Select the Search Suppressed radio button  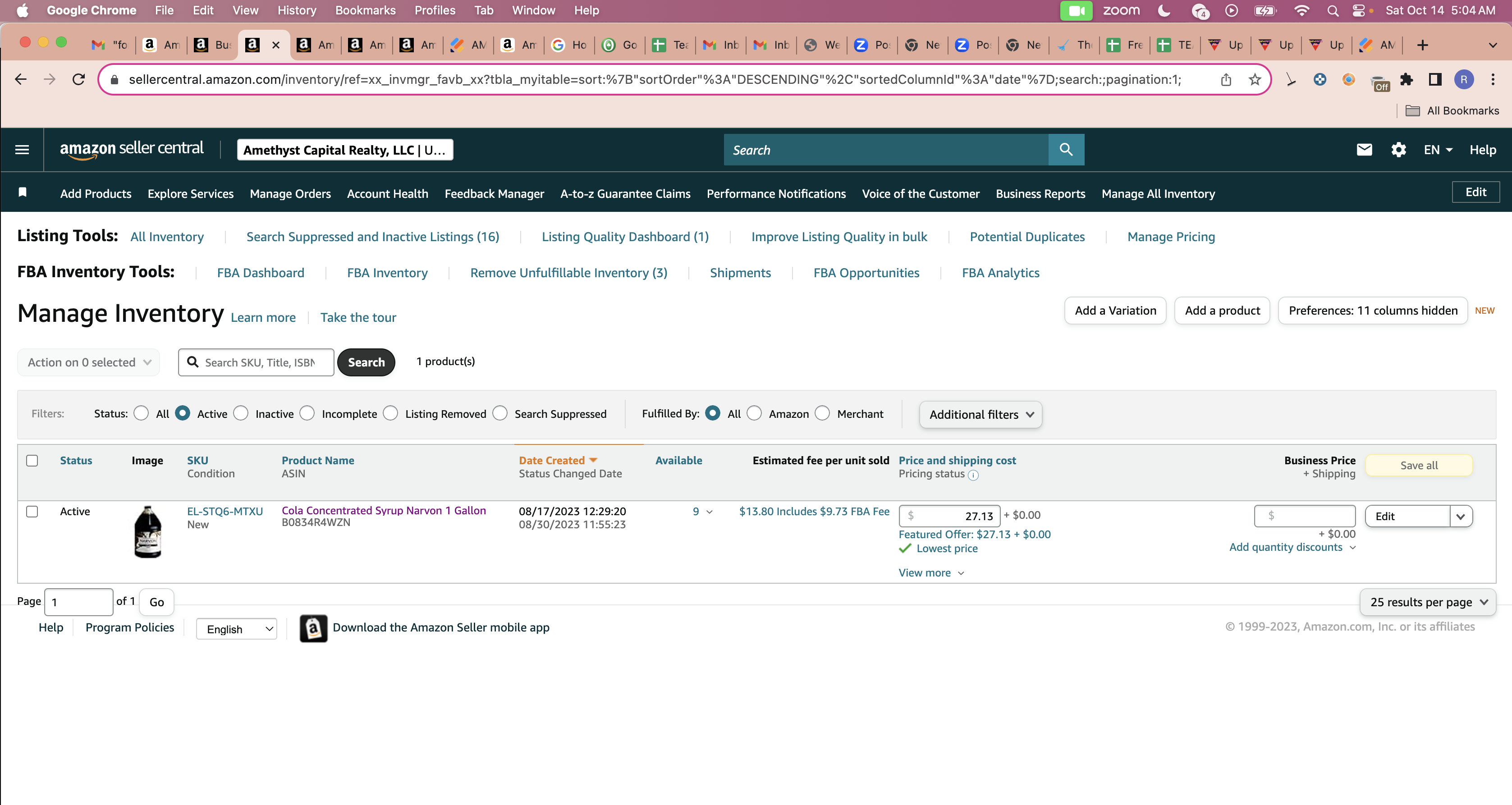[x=499, y=413]
